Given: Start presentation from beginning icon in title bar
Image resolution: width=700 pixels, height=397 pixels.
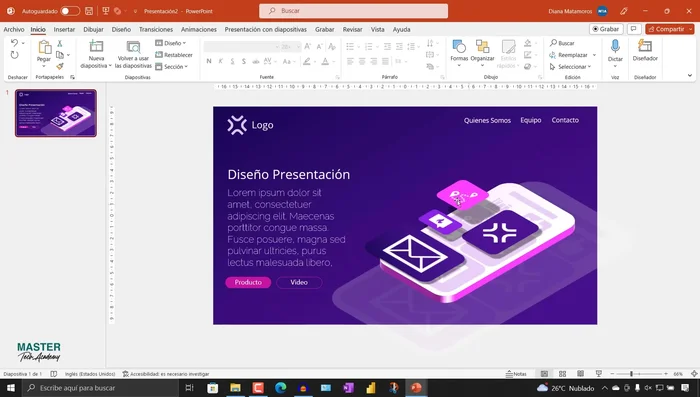Looking at the screenshot, I should [x=106, y=11].
